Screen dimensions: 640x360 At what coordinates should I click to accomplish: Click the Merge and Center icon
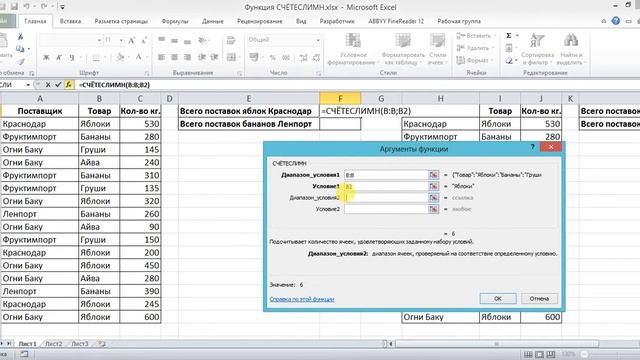click(231, 57)
